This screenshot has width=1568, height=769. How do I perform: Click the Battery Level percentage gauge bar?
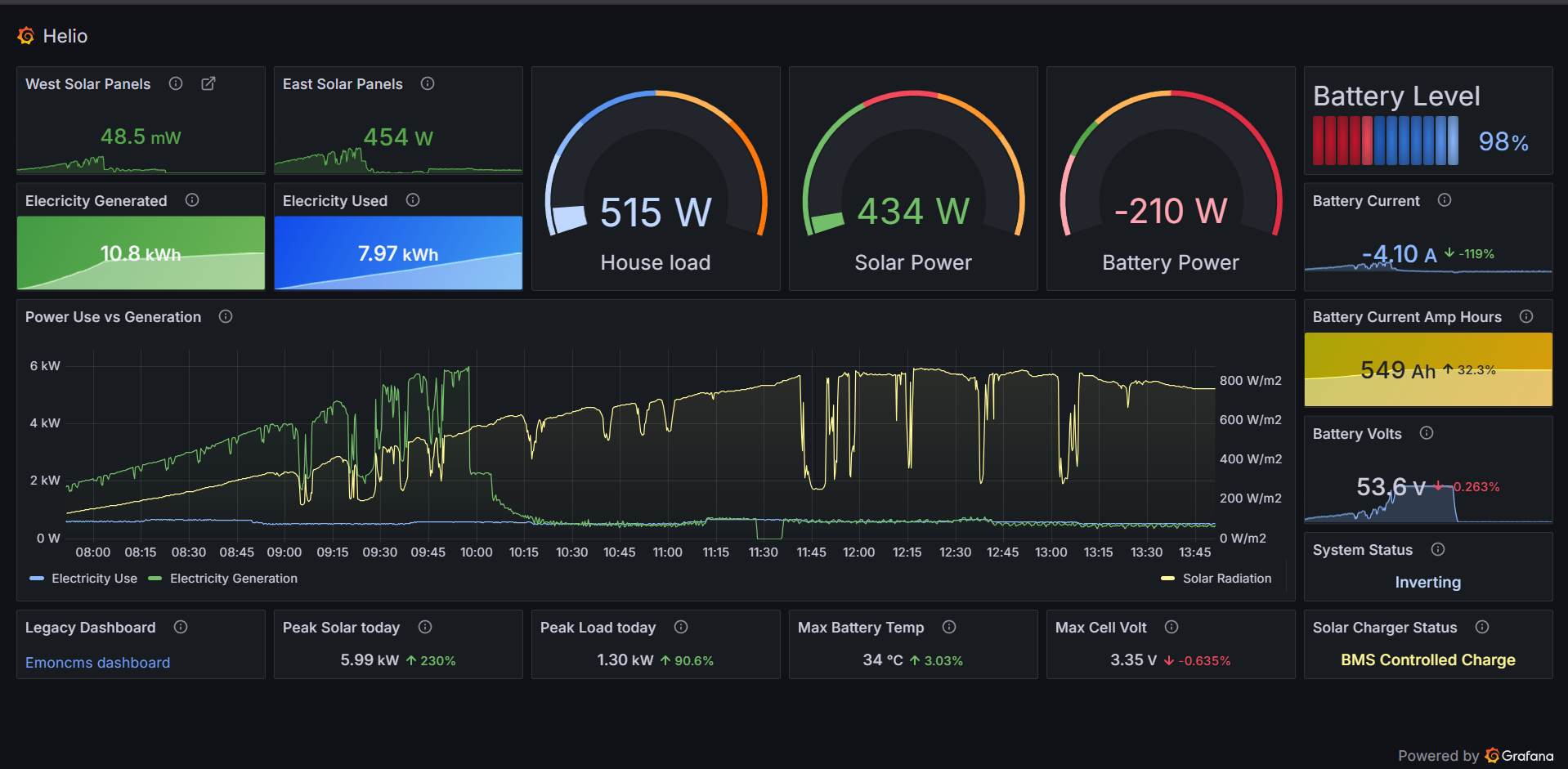[x=1386, y=141]
